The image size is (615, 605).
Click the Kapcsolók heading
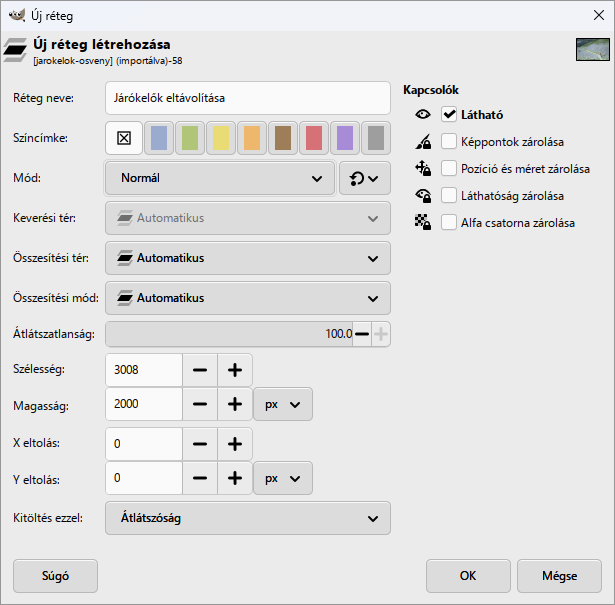tap(431, 90)
